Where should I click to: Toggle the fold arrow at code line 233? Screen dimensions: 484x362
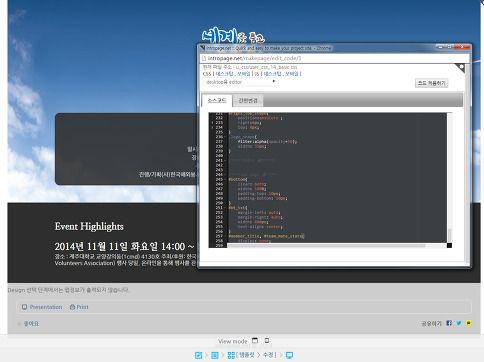coord(212,123)
